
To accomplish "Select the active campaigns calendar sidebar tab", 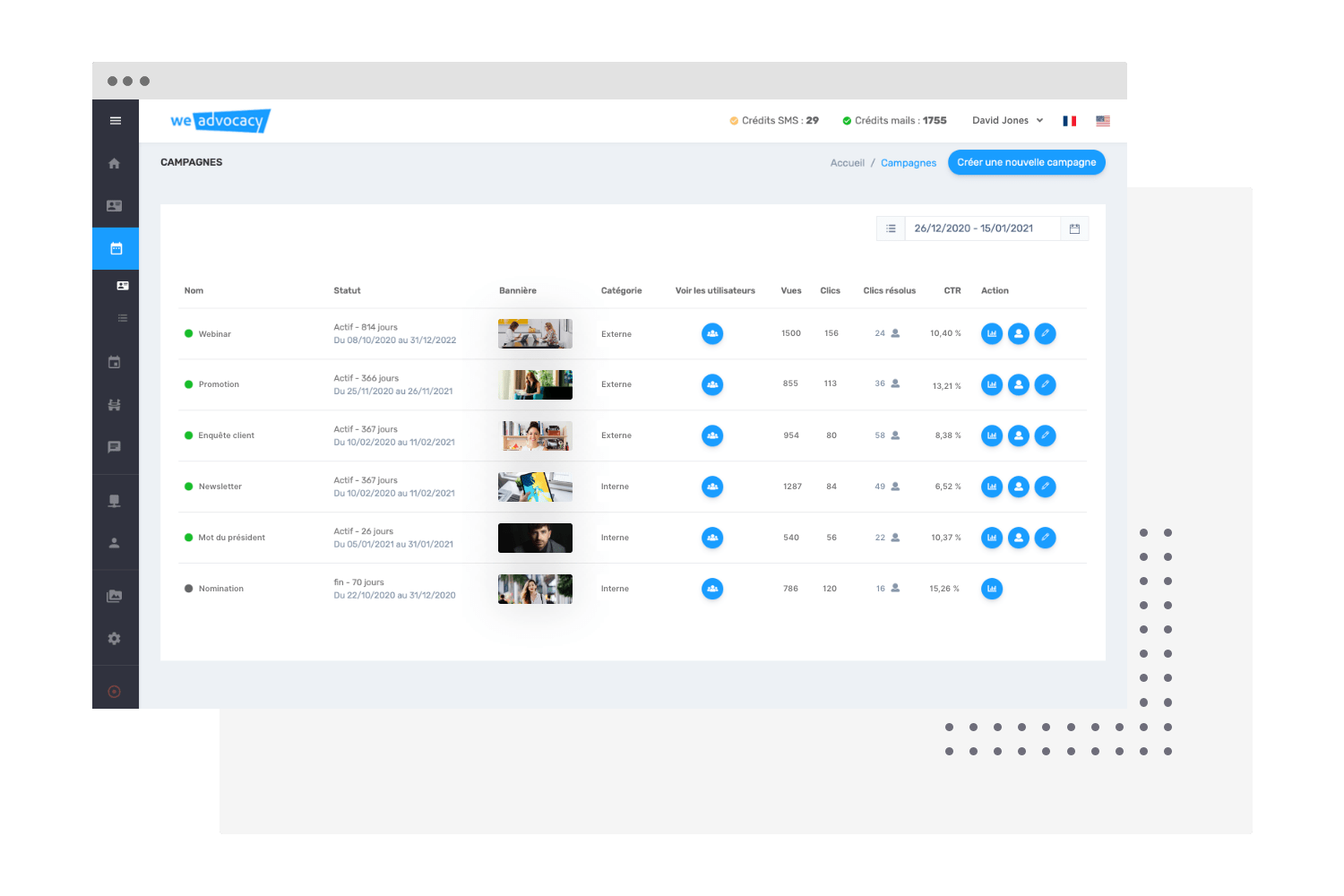I will [x=116, y=249].
